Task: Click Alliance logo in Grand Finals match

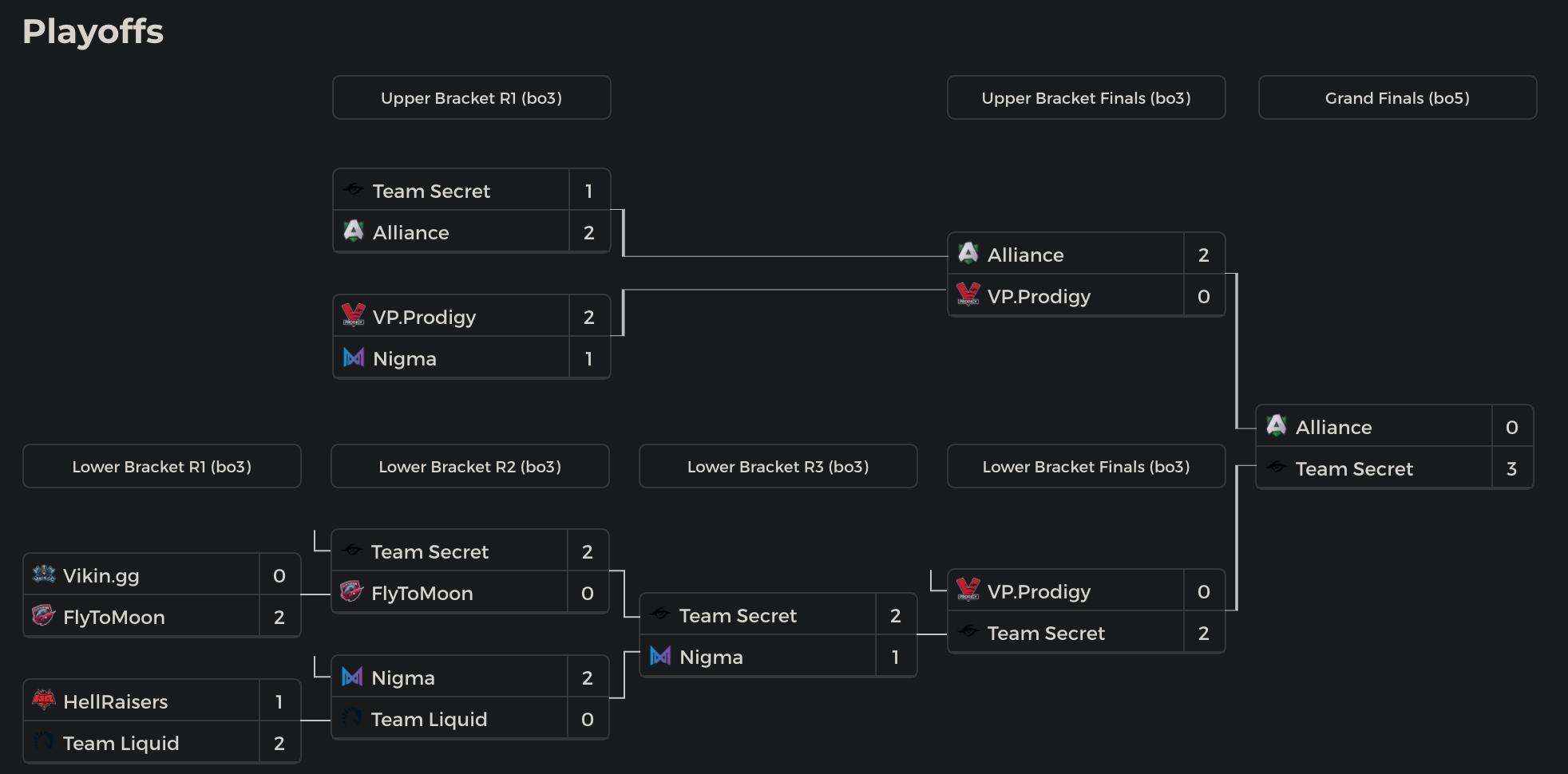Action: pos(1276,426)
